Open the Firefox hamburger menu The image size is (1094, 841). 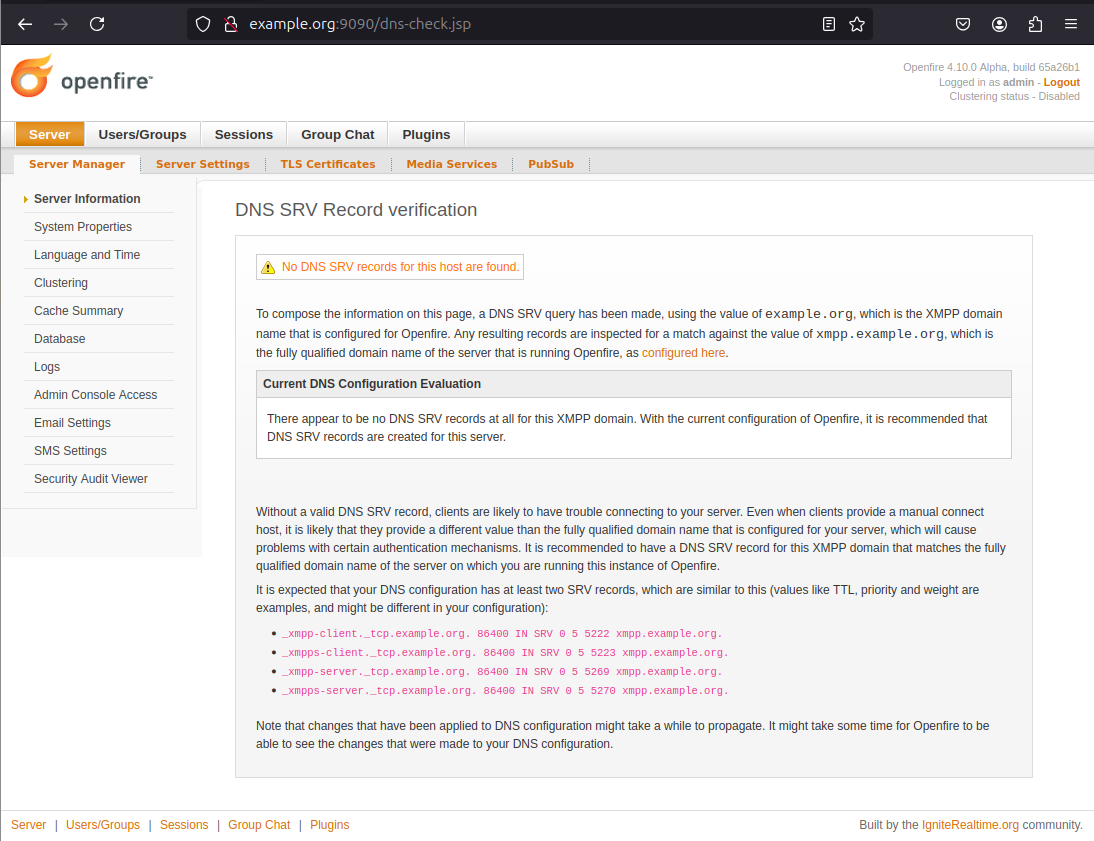pyautogui.click(x=1071, y=23)
